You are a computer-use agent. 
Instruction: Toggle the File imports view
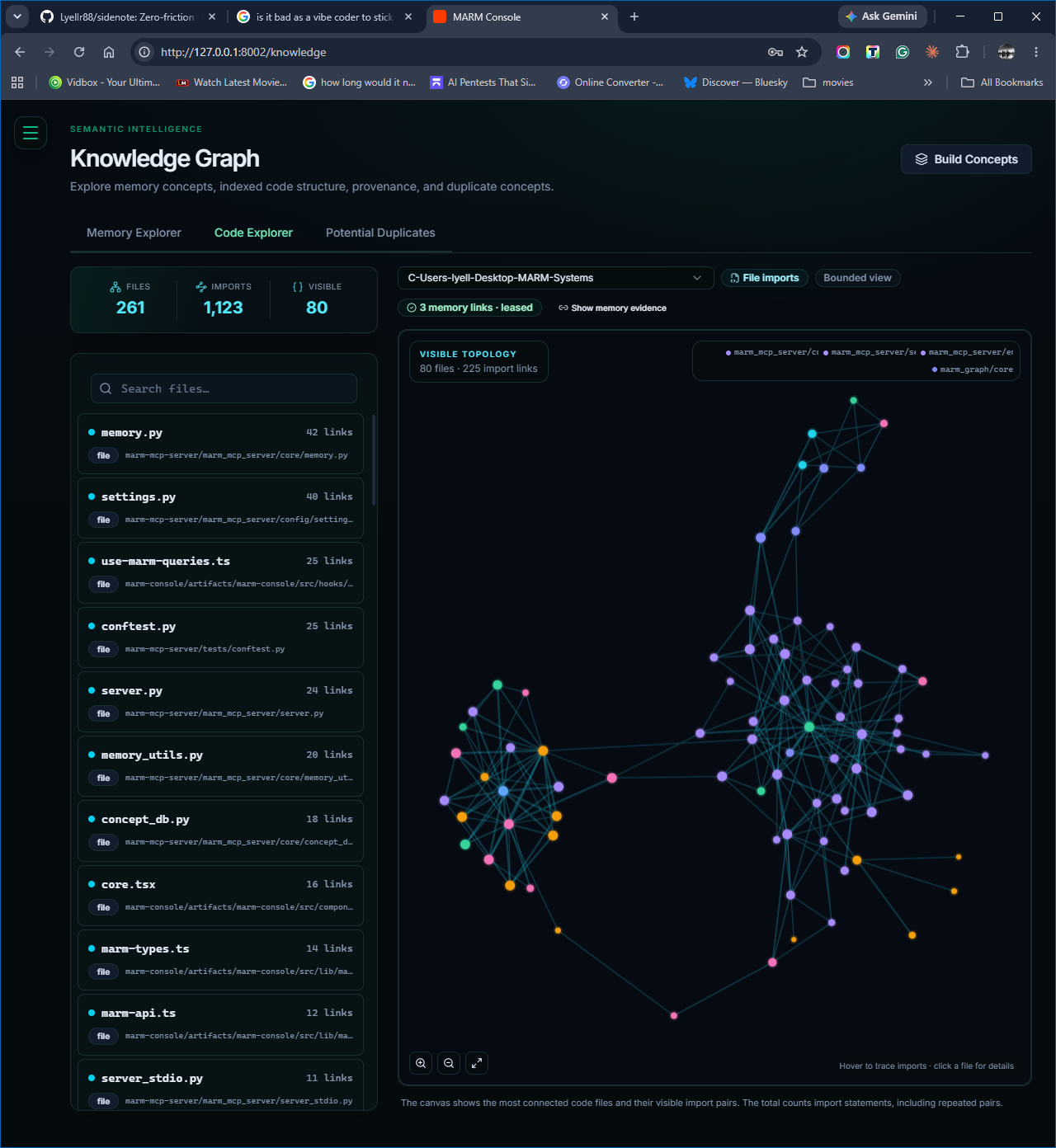[x=764, y=278]
